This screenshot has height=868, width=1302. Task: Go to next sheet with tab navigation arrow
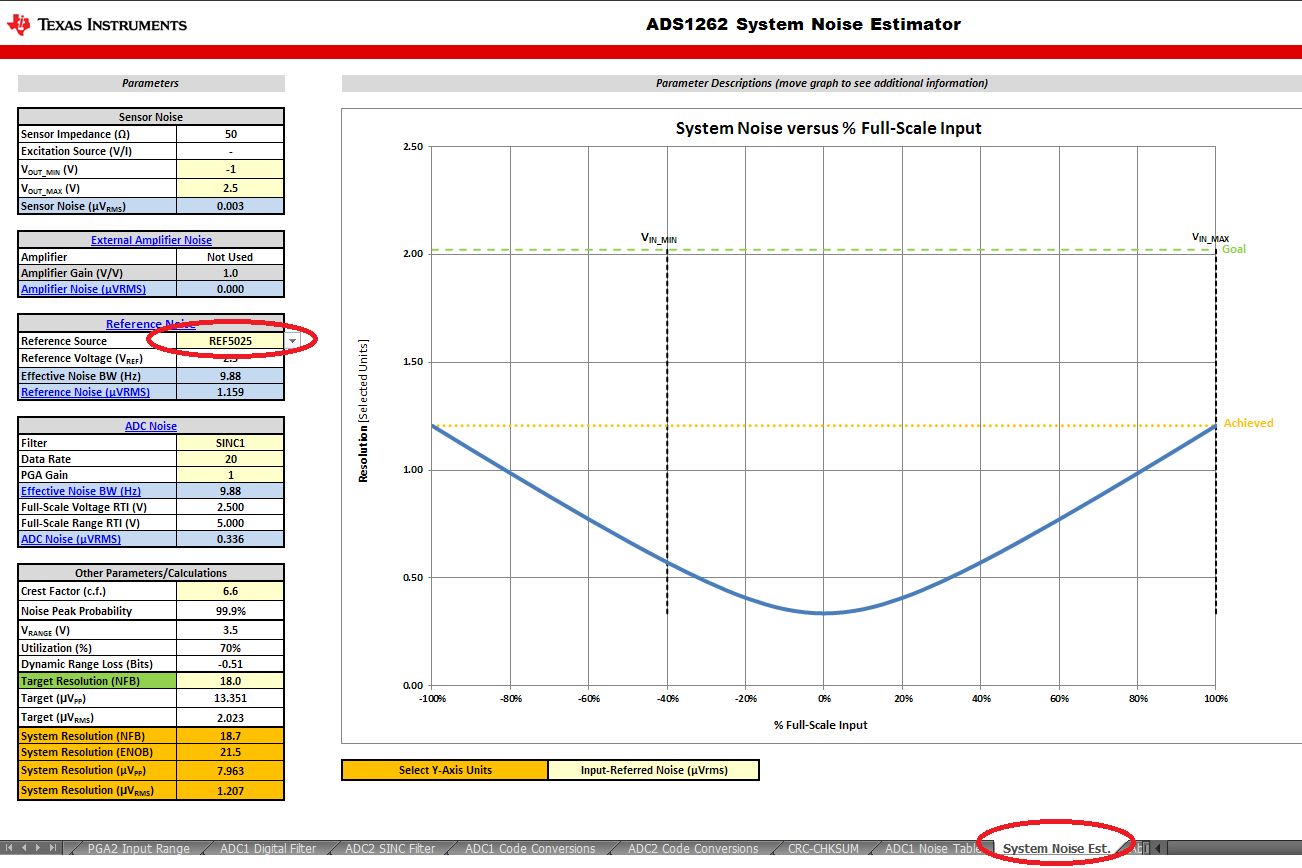(x=39, y=848)
